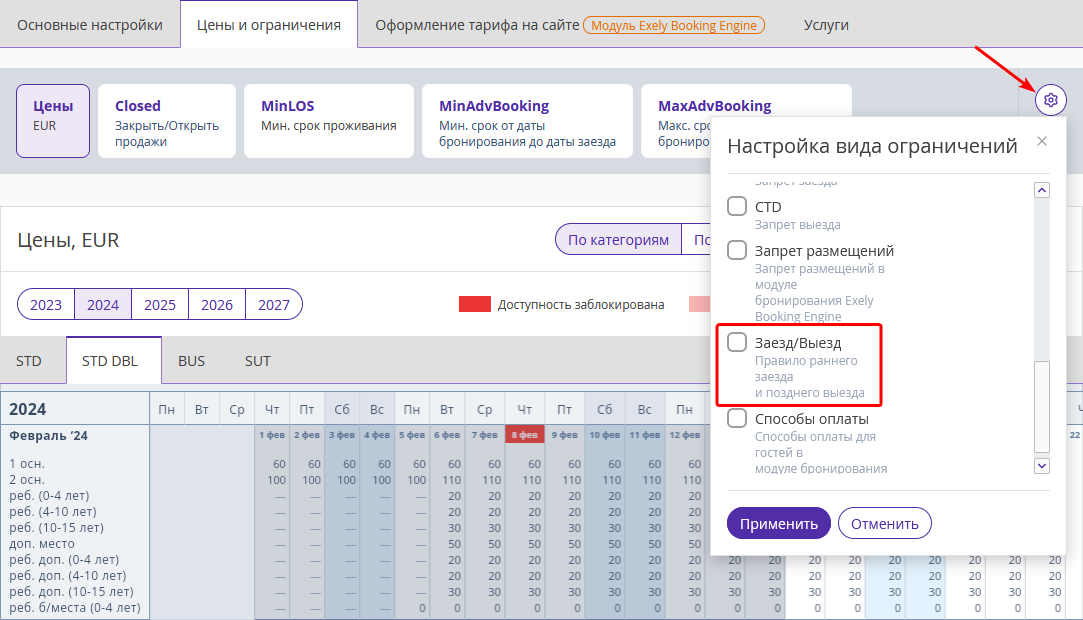This screenshot has height=620, width=1083.
Task: Select the MinAdvBooking restriction card
Action: click(x=527, y=121)
